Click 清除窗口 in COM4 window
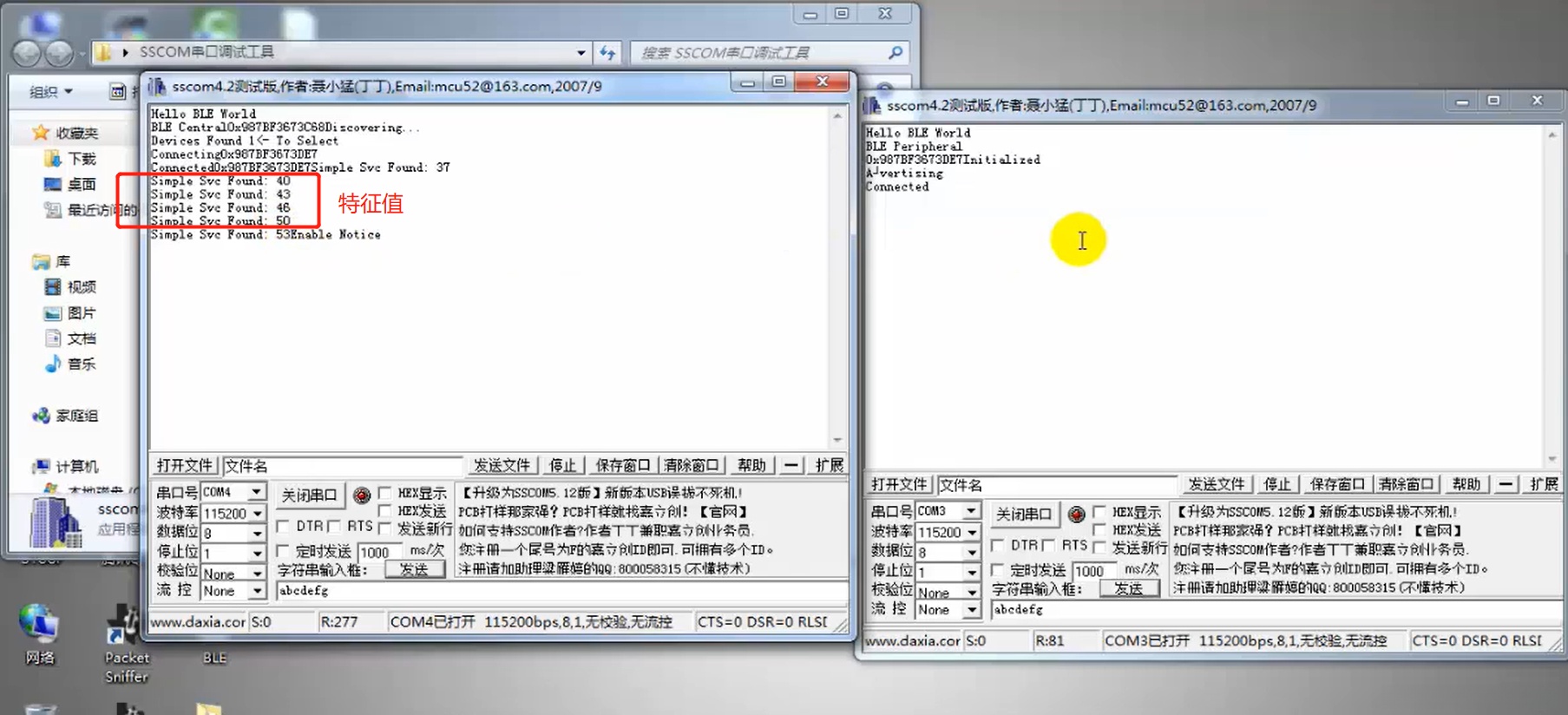 pyautogui.click(x=691, y=466)
